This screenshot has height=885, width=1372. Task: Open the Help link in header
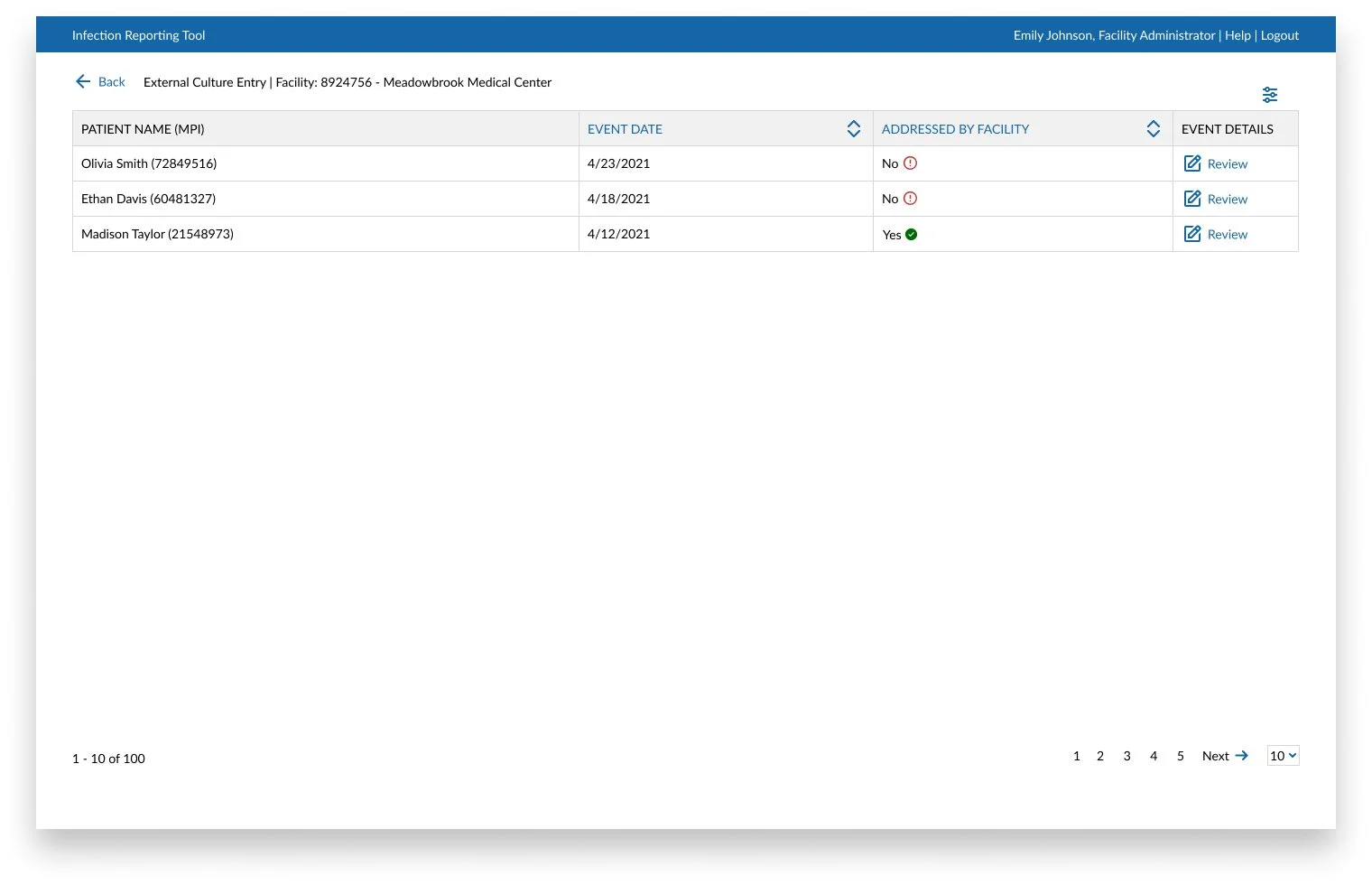tap(1238, 35)
